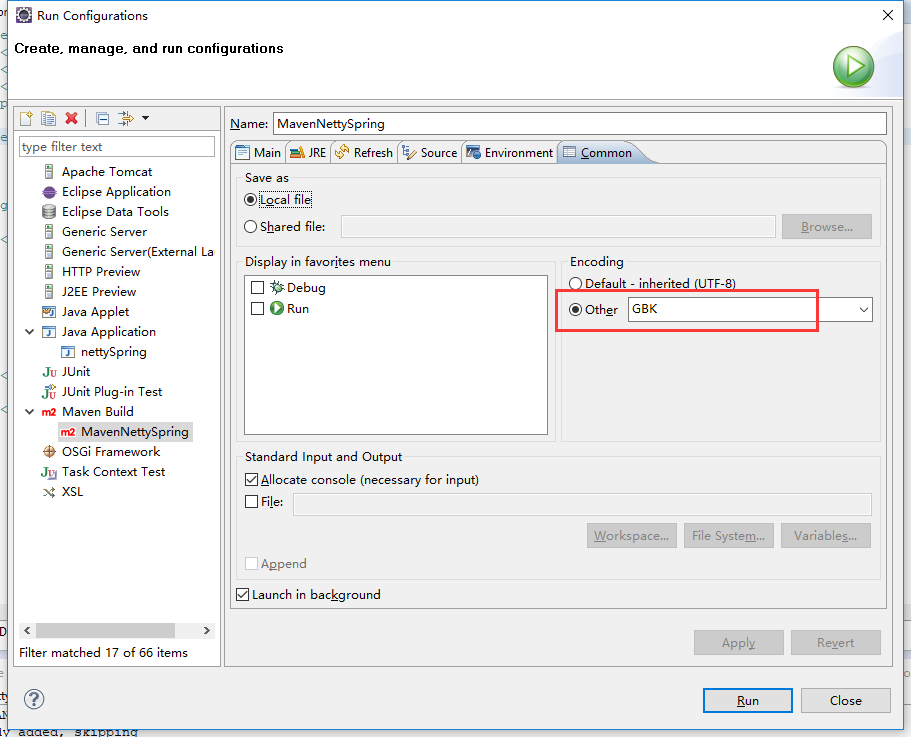Screen dimensions: 911x737
Task: Collapse all entries in the configuration tree
Action: tap(101, 118)
